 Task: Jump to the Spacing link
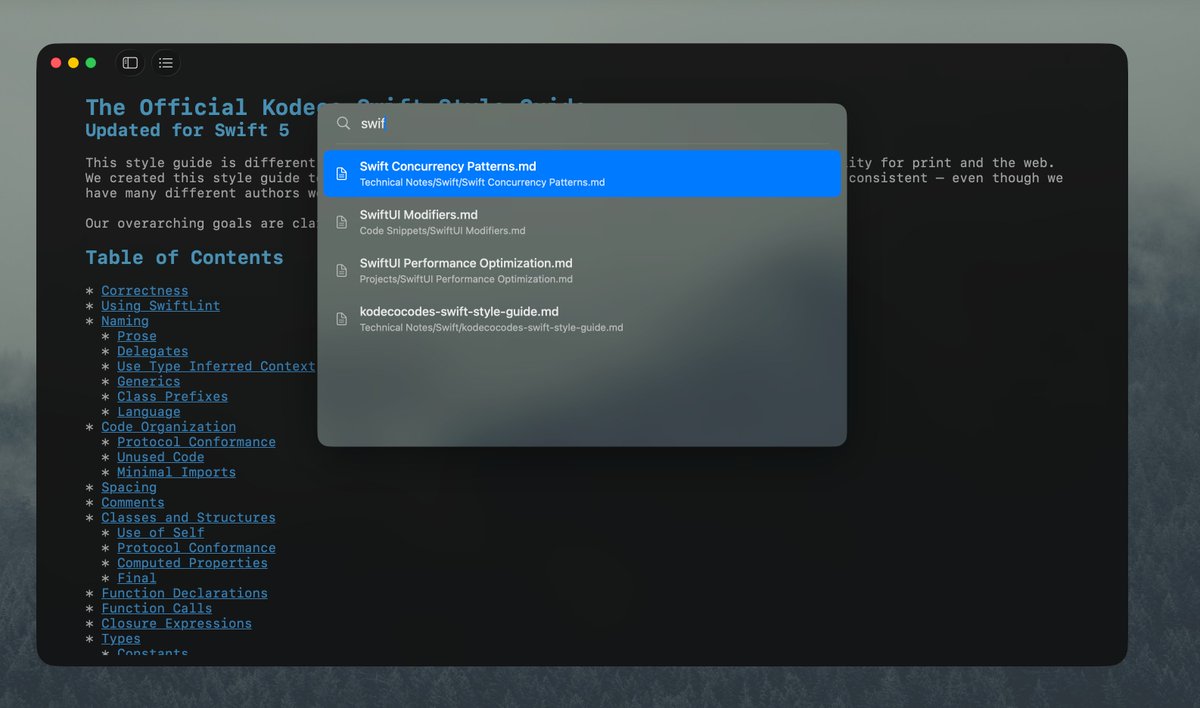coord(129,487)
